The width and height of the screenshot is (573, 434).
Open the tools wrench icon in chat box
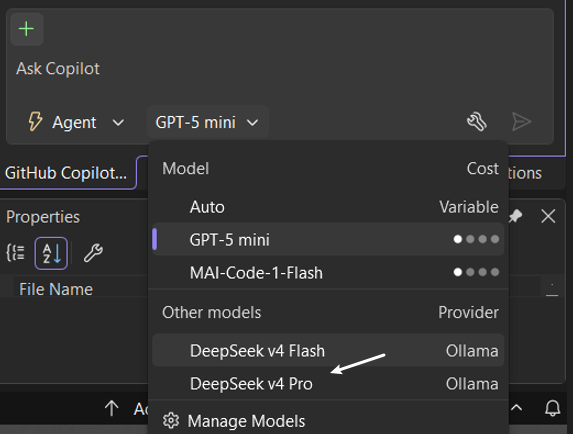click(x=477, y=122)
